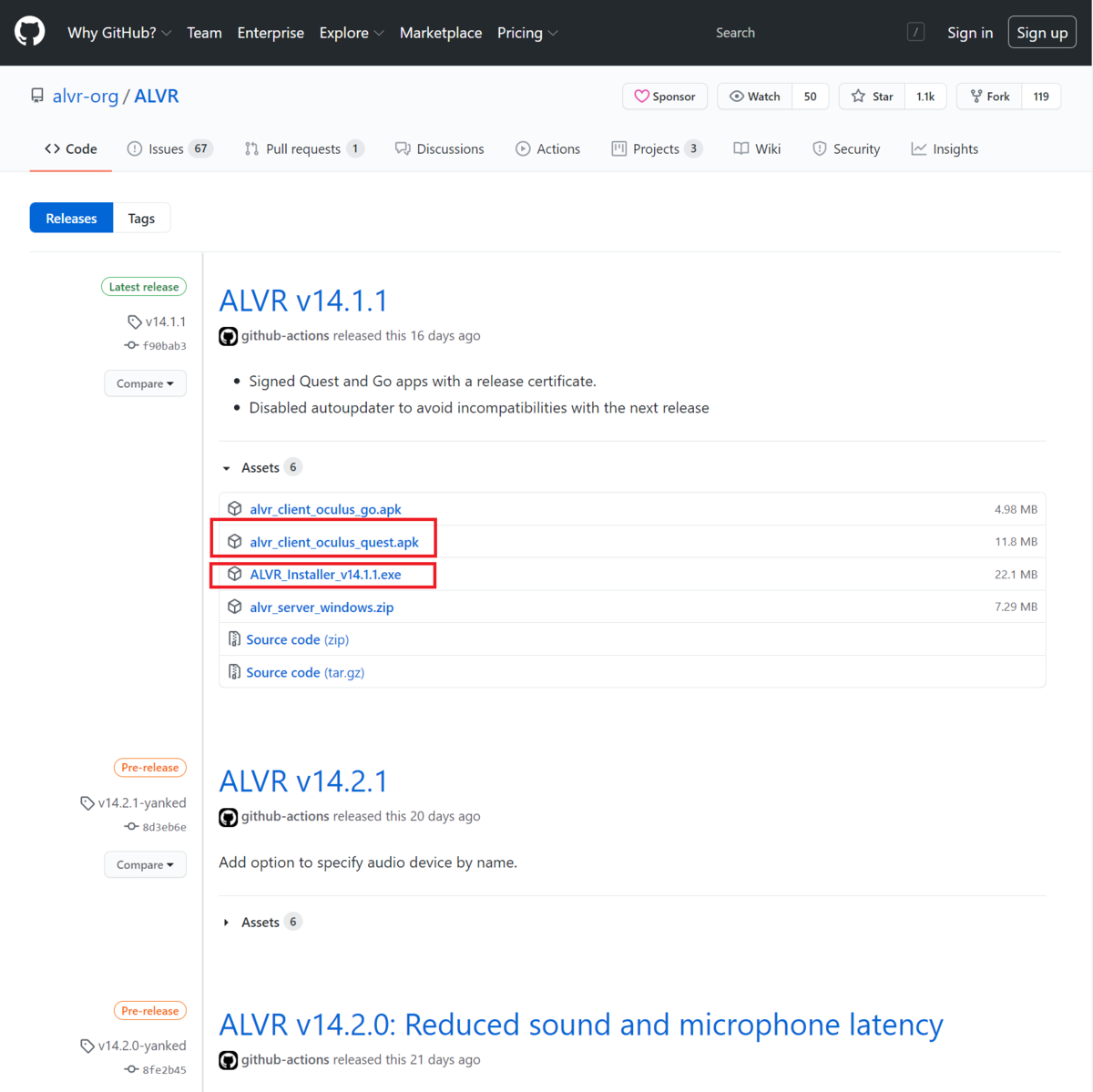This screenshot has width=1093, height=1092.
Task: Open the ALVR v14.2.1 release title
Action: tap(303, 781)
